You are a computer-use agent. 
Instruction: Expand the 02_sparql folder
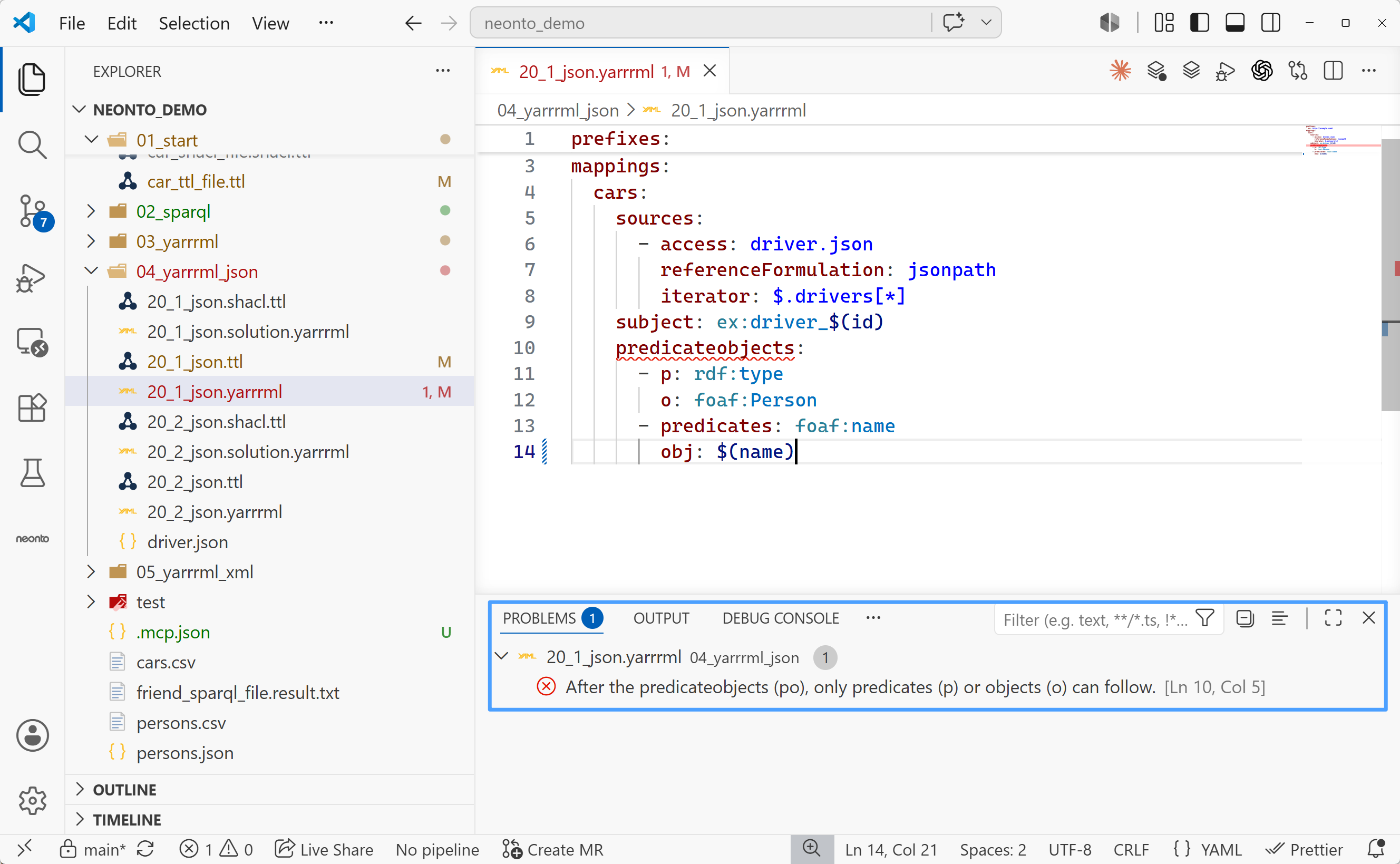[91, 211]
